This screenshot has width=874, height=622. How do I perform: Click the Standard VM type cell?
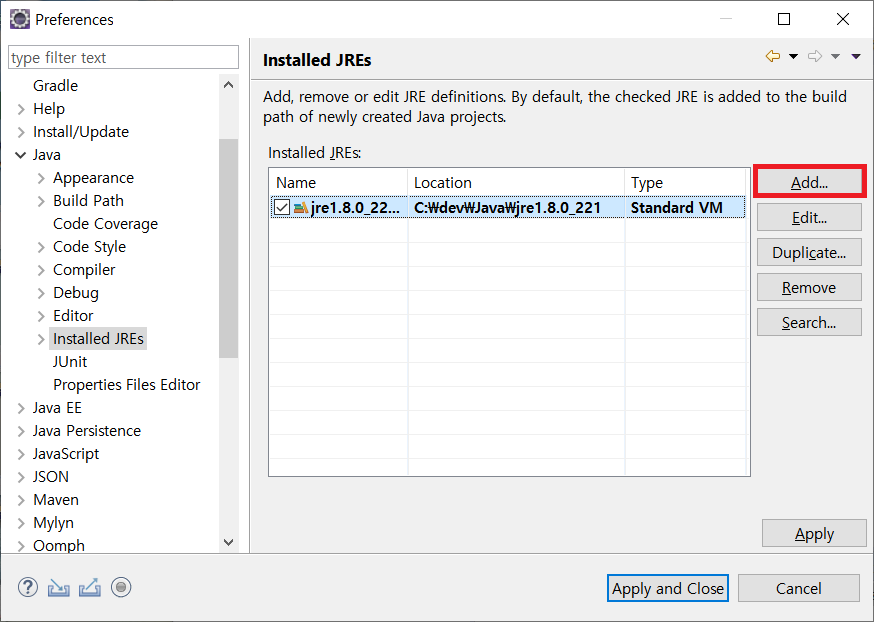685,208
